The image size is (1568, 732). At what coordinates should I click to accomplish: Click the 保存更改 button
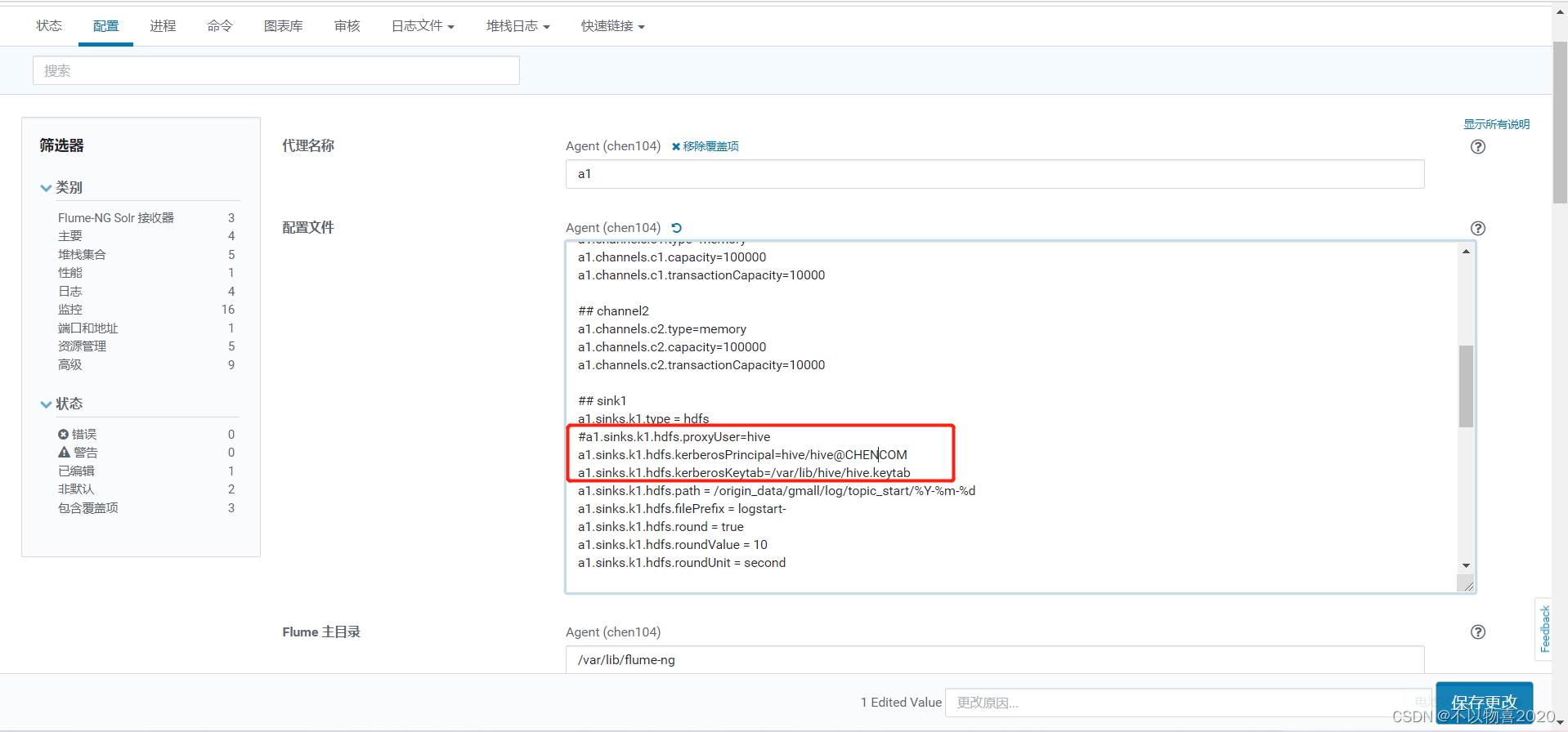click(1484, 703)
